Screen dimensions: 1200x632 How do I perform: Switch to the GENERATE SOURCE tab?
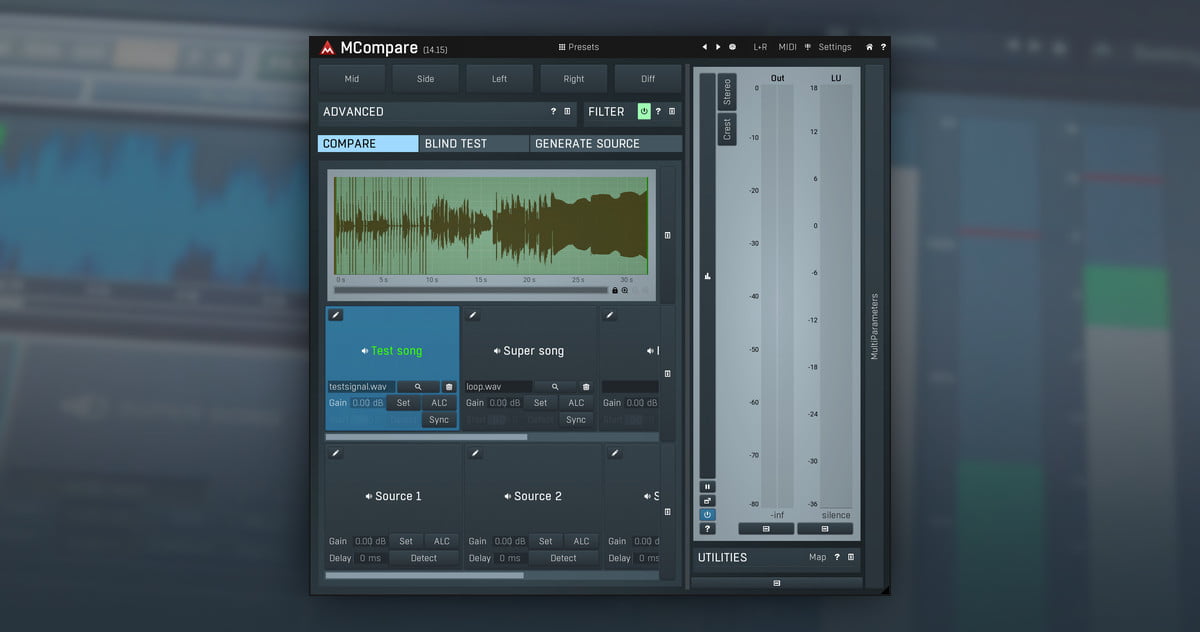(587, 144)
